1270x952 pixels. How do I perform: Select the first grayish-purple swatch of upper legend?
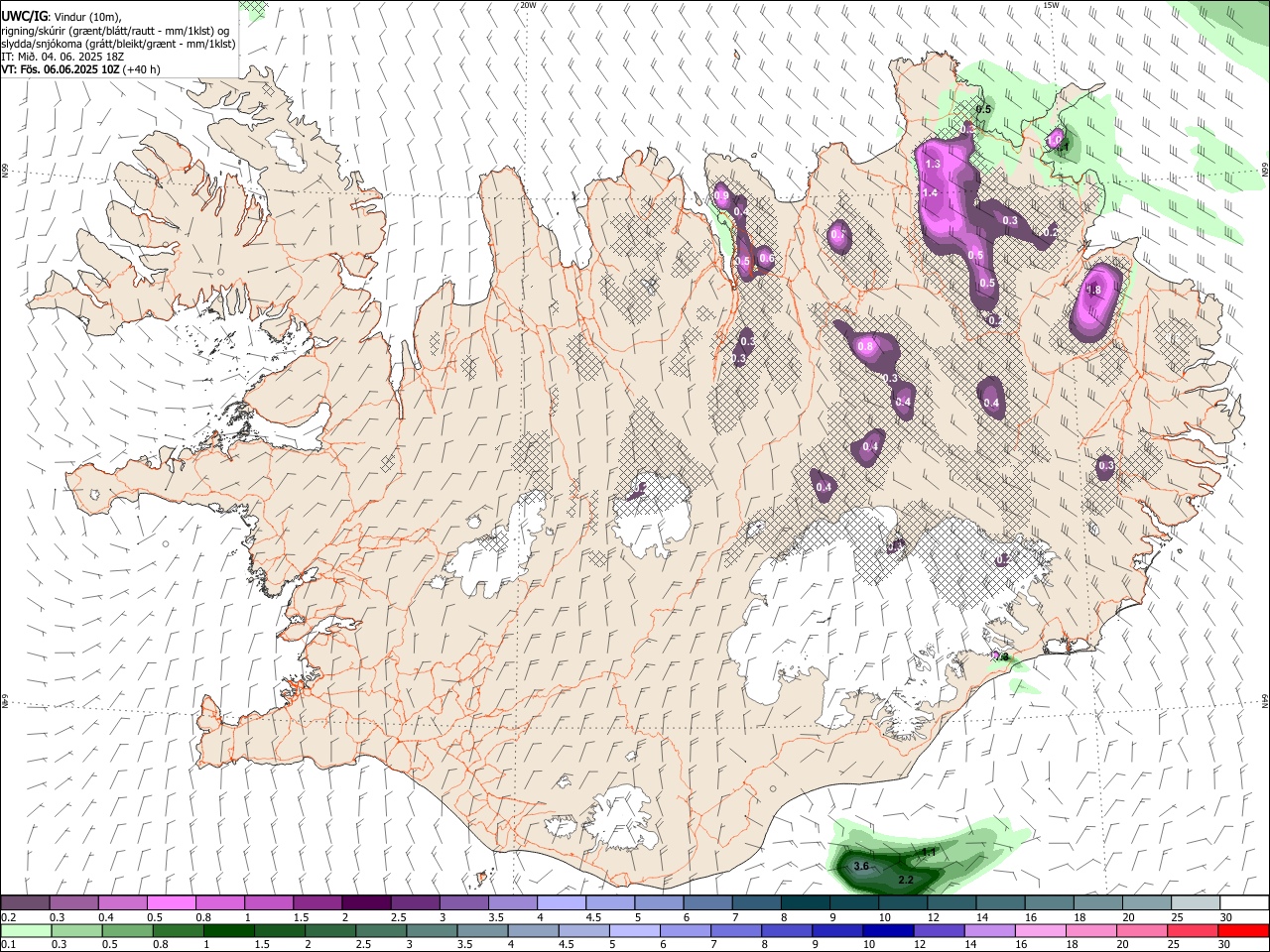(25, 903)
